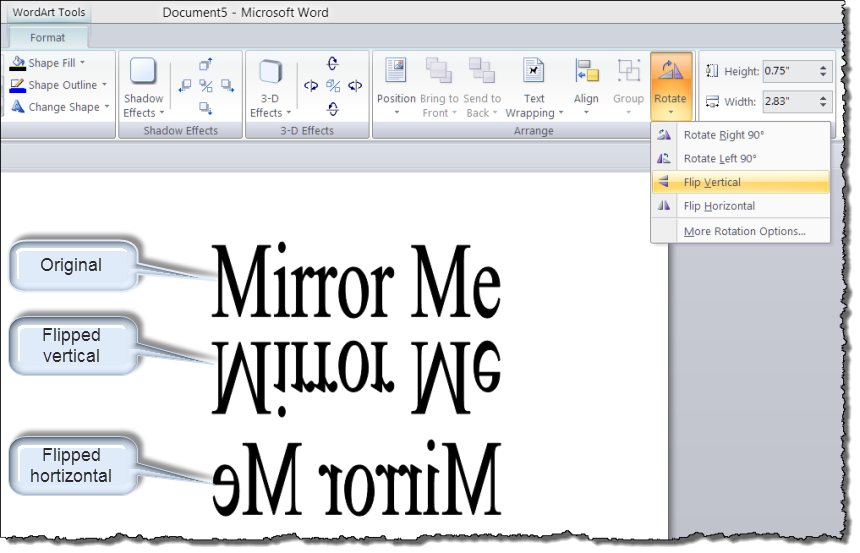This screenshot has height=553, width=860.
Task: Tilt 3-D effect down icon
Action: click(333, 109)
